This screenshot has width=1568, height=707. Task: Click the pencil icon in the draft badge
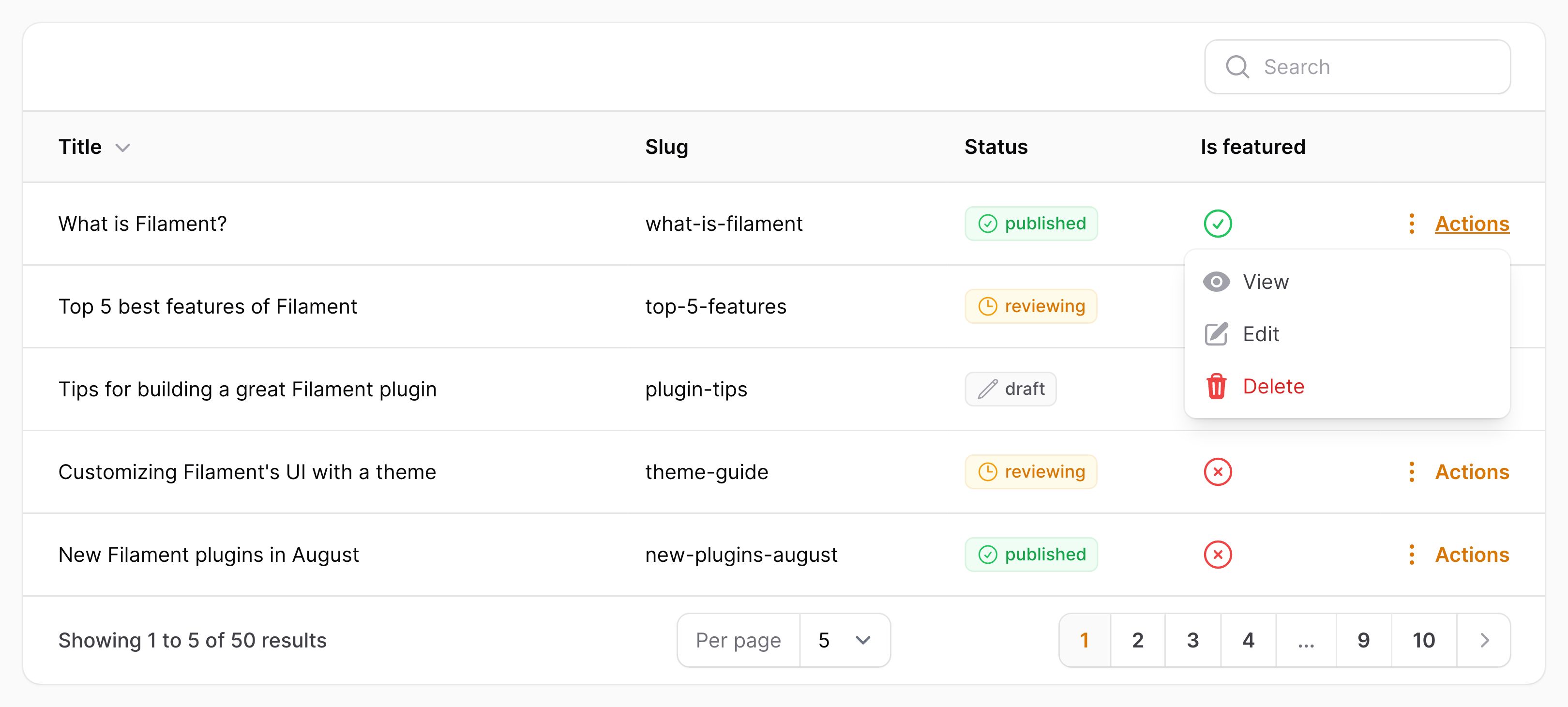coord(987,389)
